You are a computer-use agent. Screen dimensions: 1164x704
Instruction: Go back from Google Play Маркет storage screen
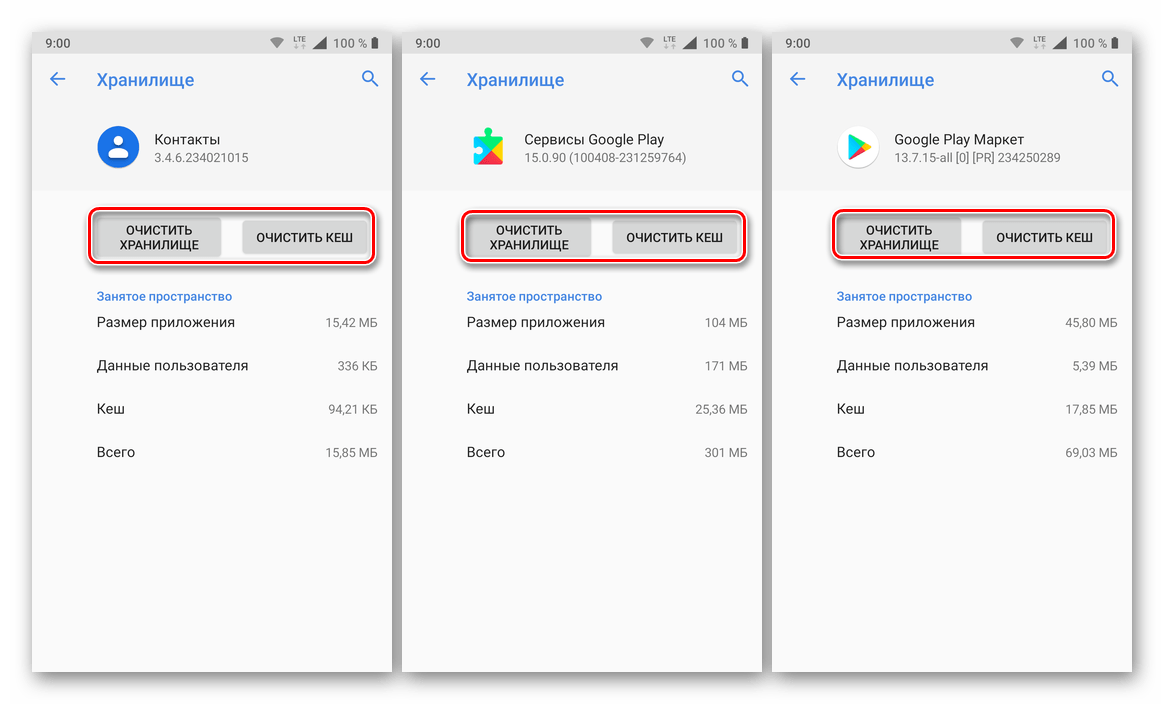(x=797, y=79)
